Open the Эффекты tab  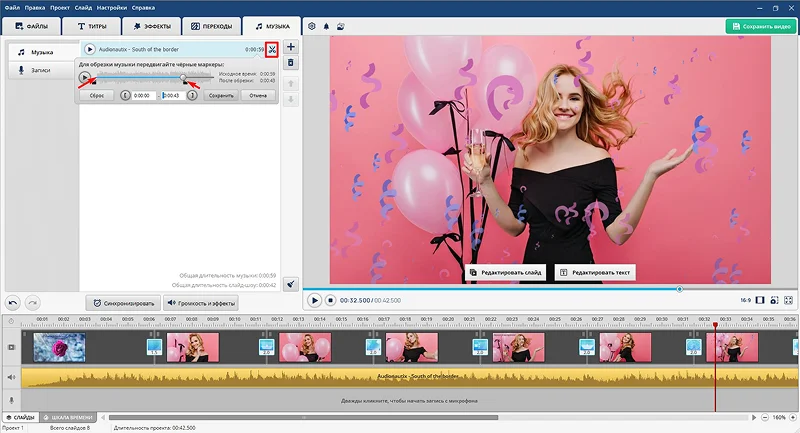[x=152, y=26]
